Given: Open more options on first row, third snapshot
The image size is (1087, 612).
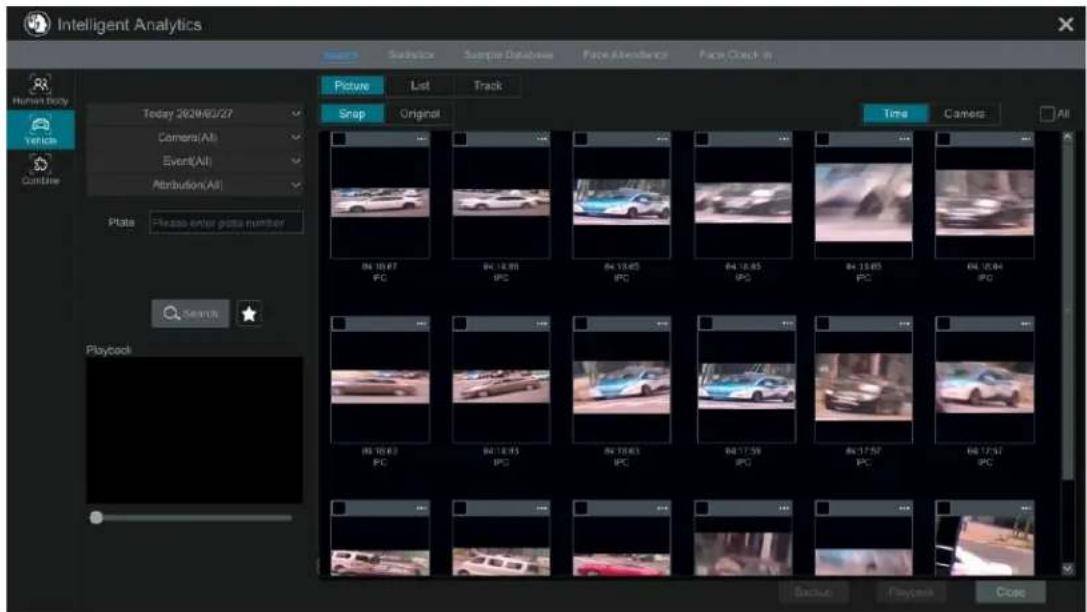Looking at the screenshot, I should 662,139.
